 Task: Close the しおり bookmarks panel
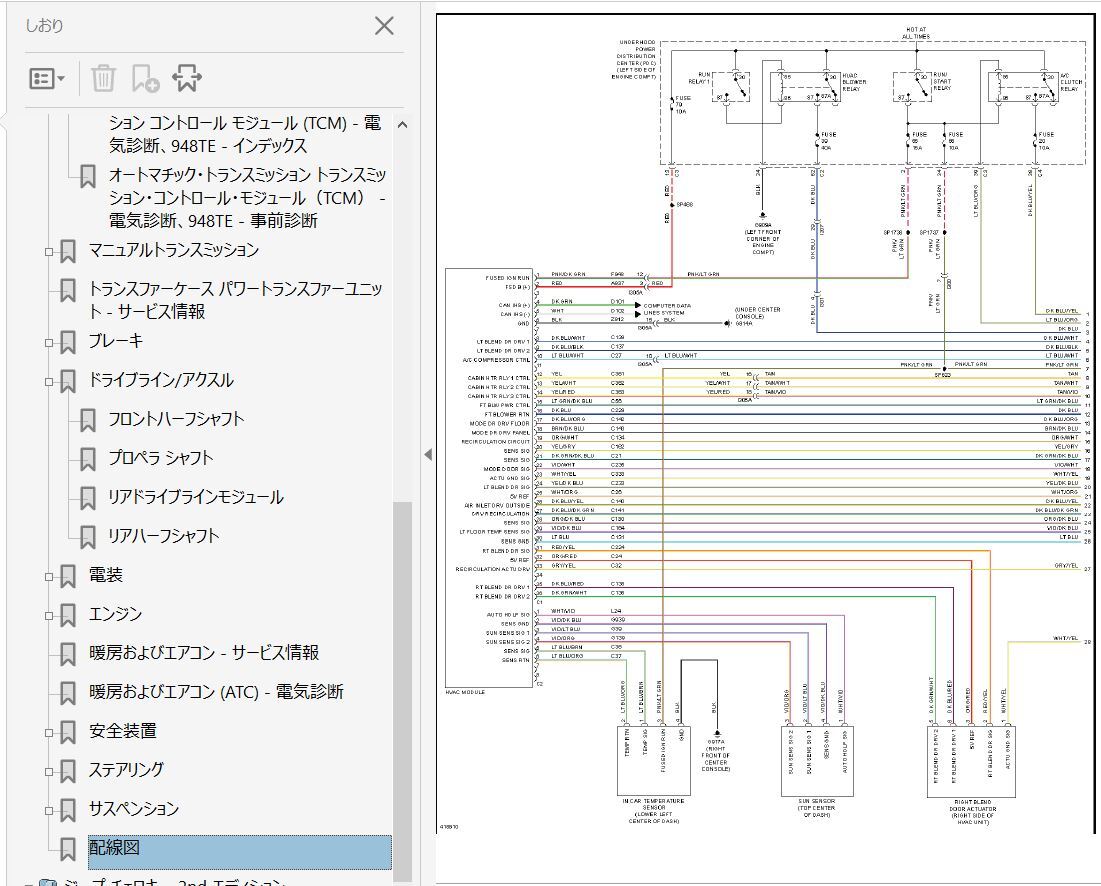(x=384, y=26)
